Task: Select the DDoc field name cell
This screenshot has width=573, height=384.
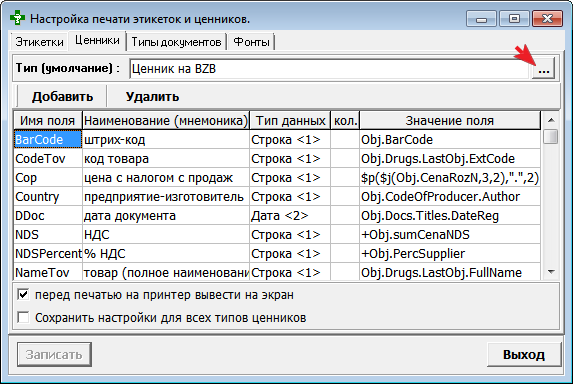Action: point(48,216)
